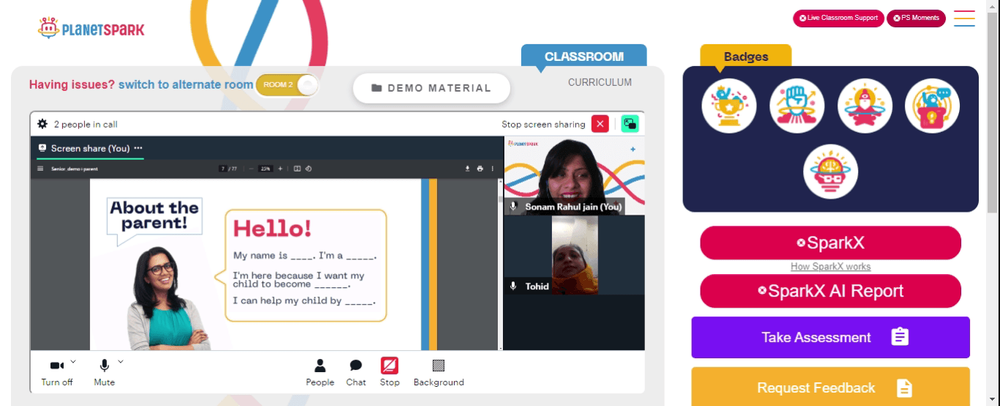This screenshot has width=1000, height=406.
Task: Click the switch to alternate room link
Action: click(186, 85)
